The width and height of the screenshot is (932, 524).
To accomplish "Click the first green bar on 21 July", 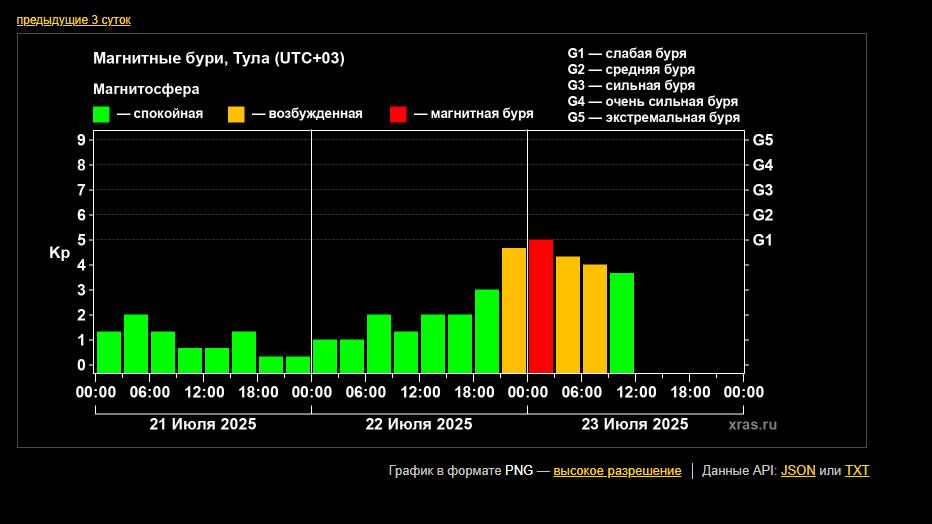I will (x=109, y=351).
